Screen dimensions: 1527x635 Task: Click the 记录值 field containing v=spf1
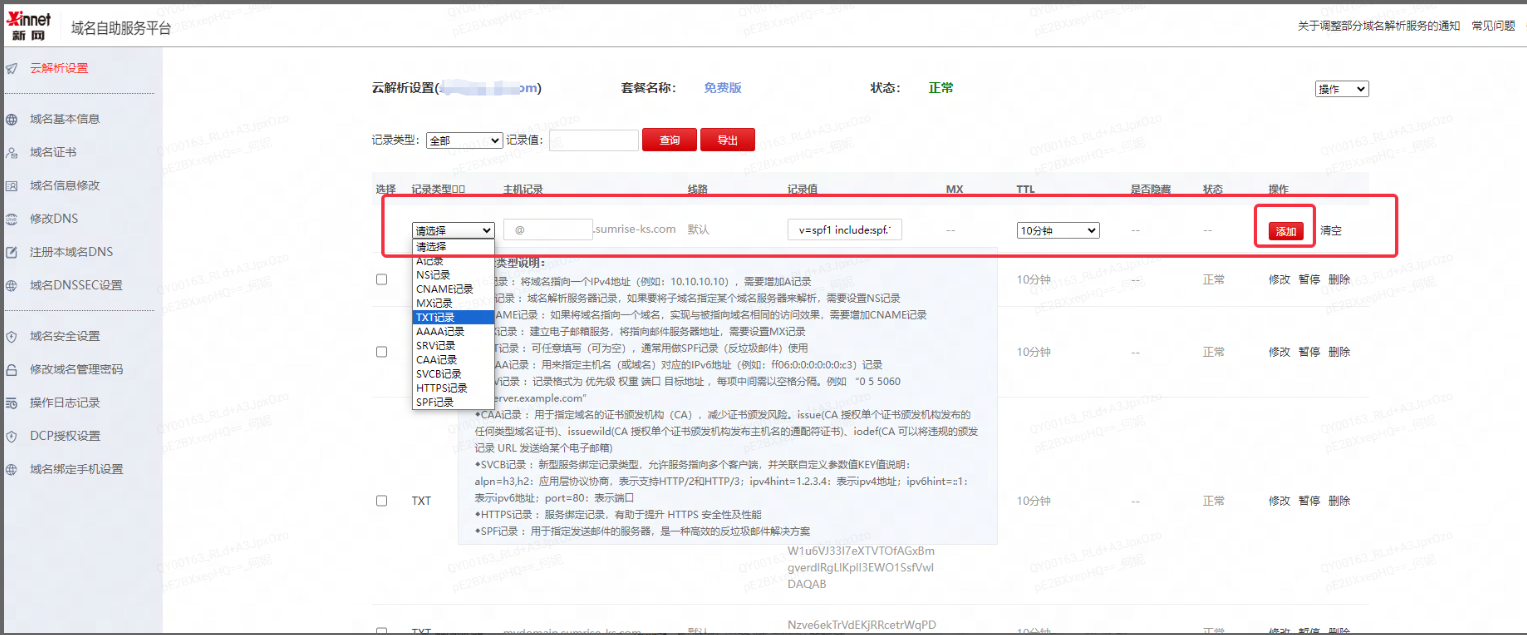click(845, 231)
